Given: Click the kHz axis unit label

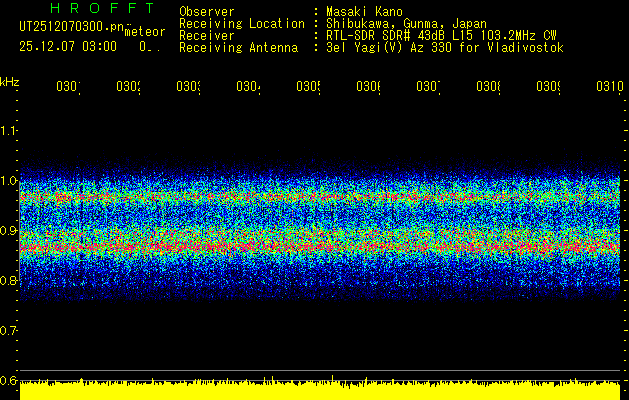Looking at the screenshot, I should tap(10, 83).
